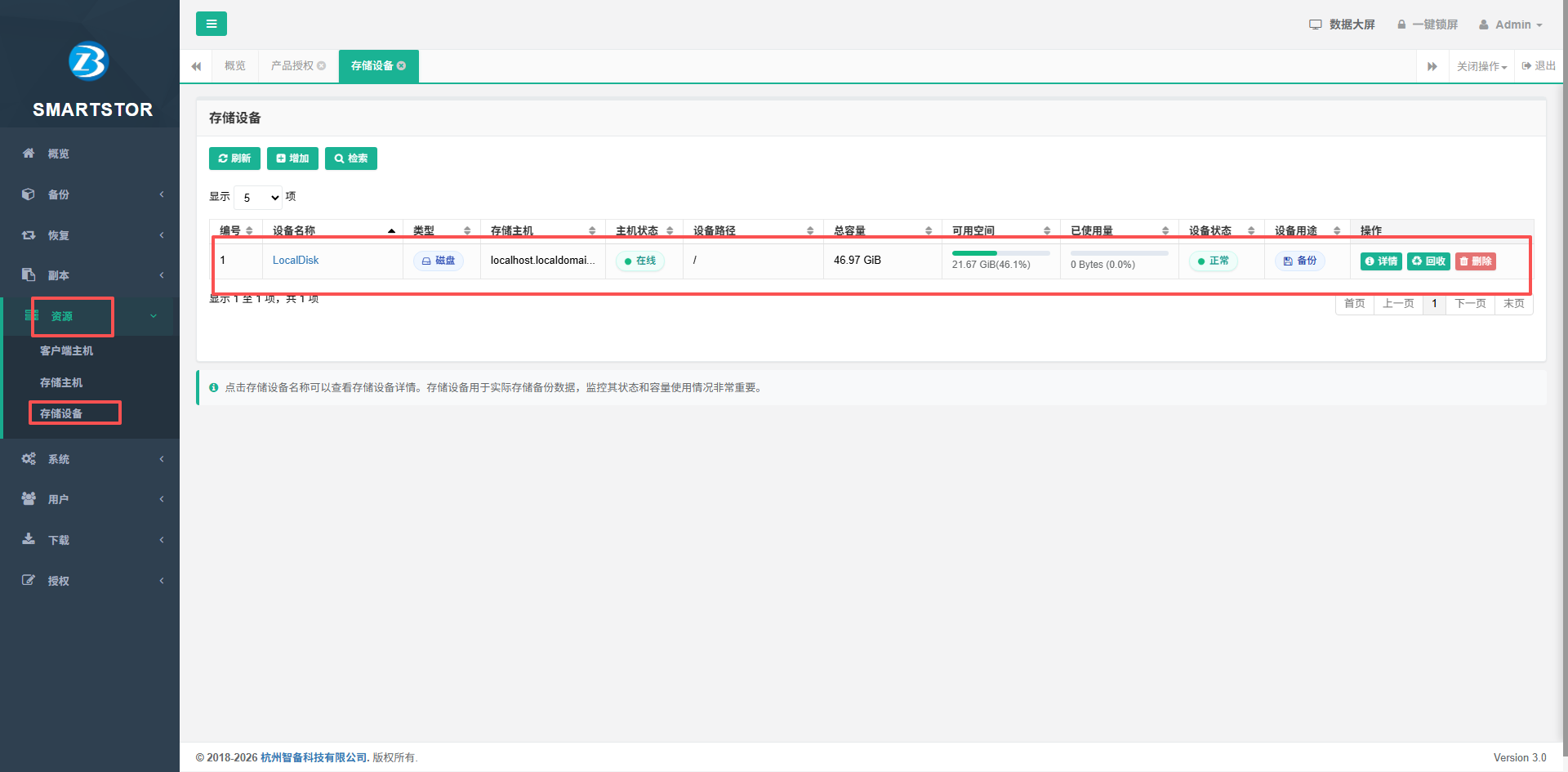Toggle the sidebar hamburger menu button

212,24
